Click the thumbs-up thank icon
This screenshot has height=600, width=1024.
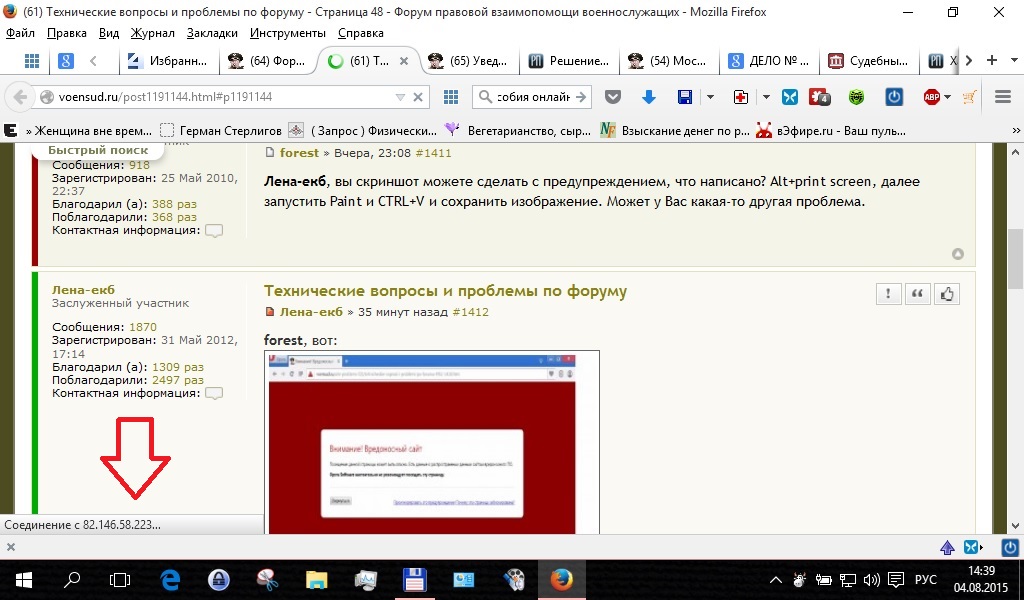(945, 293)
